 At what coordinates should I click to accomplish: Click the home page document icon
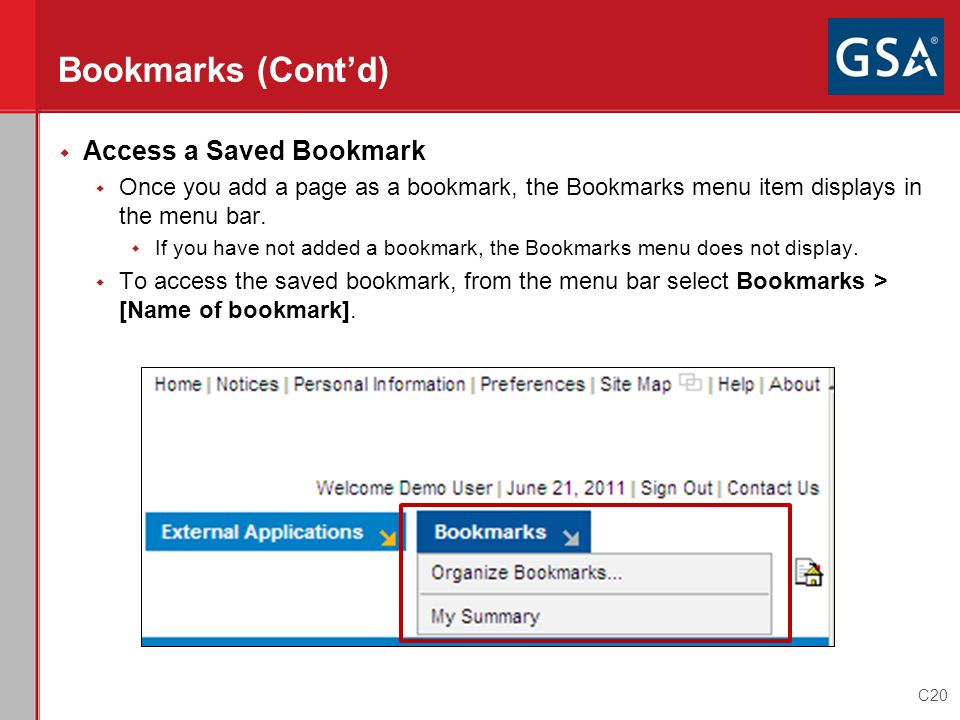click(x=809, y=572)
